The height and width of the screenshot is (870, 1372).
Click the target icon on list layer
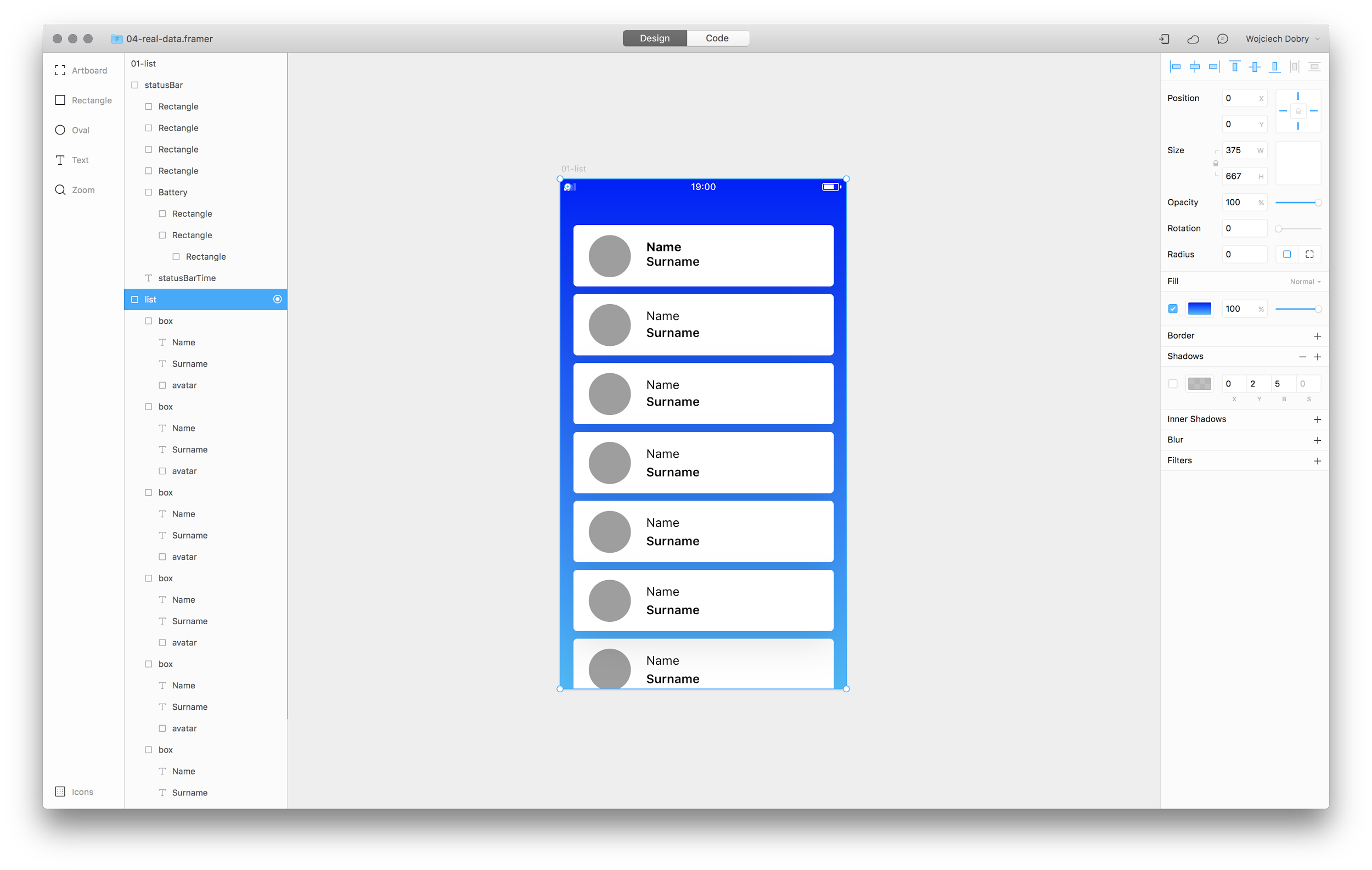pyautogui.click(x=278, y=299)
